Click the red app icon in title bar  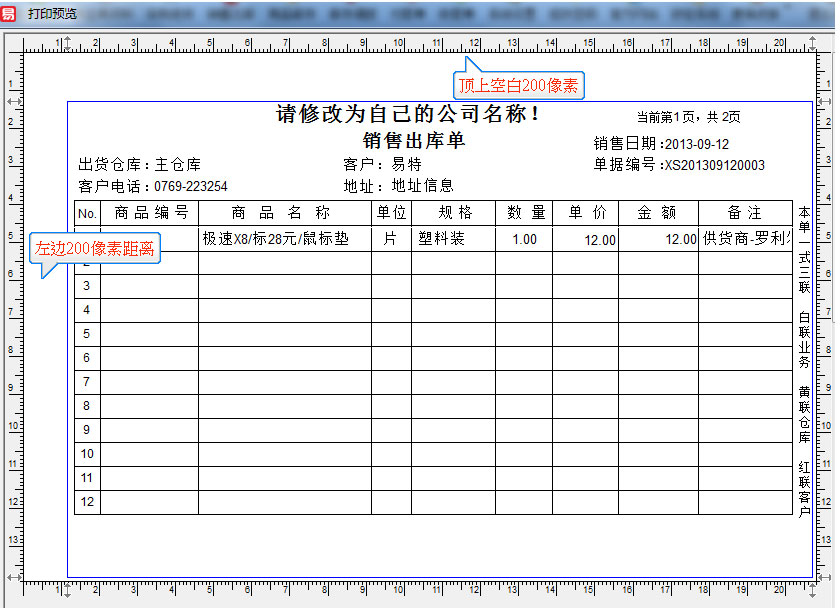(x=9, y=13)
